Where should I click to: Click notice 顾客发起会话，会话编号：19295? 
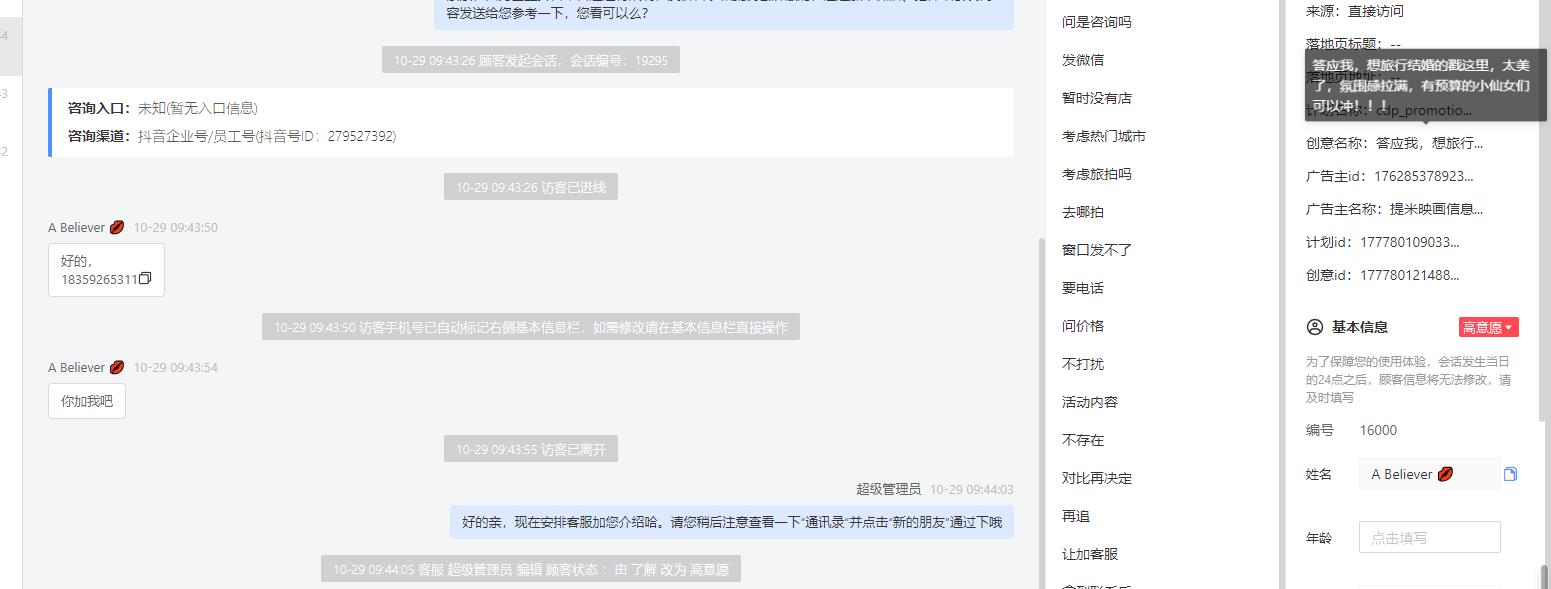tap(531, 60)
